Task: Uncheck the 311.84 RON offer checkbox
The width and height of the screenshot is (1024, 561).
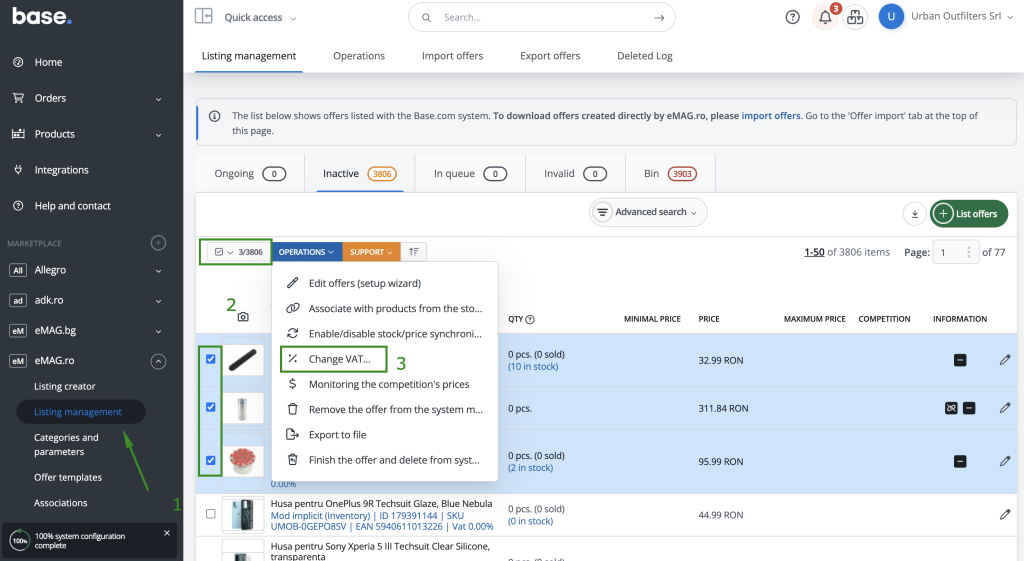Action: coord(210,407)
